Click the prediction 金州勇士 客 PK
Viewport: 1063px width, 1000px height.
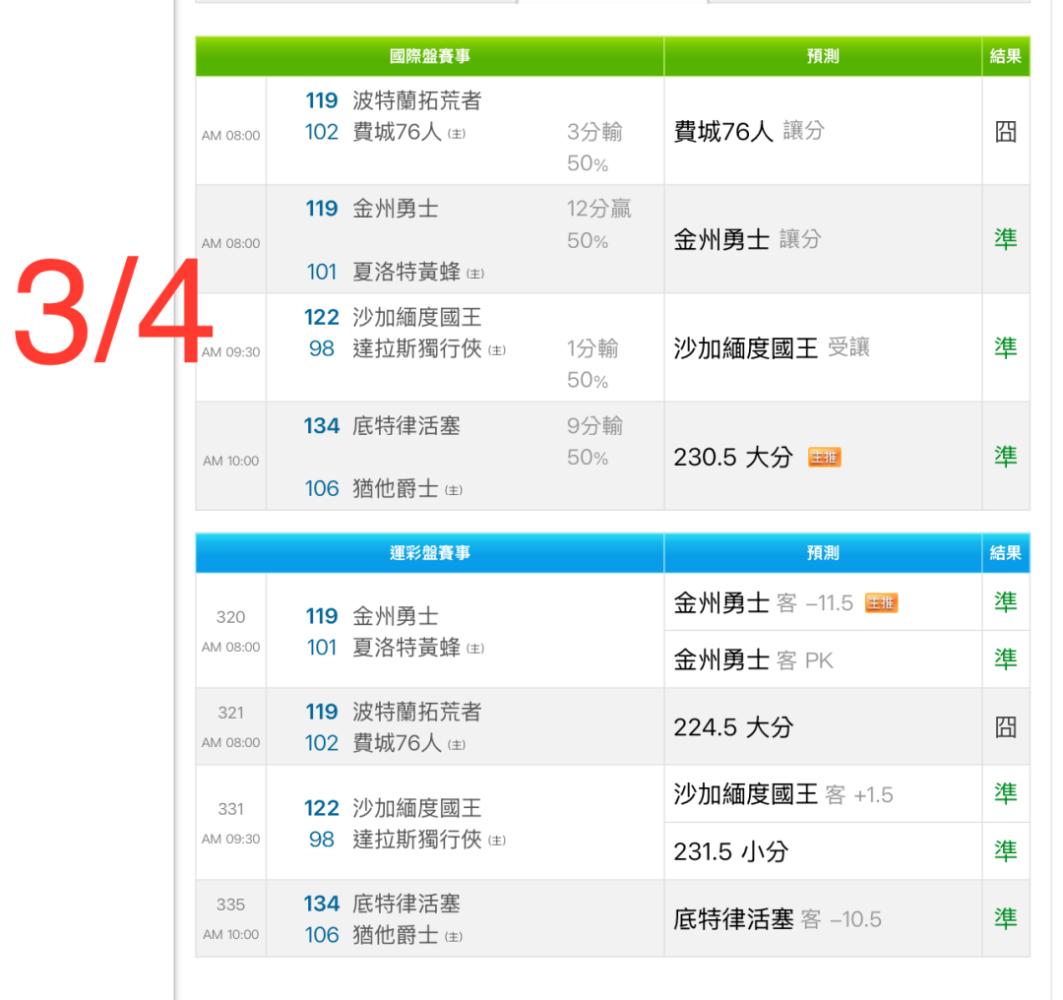point(753,660)
